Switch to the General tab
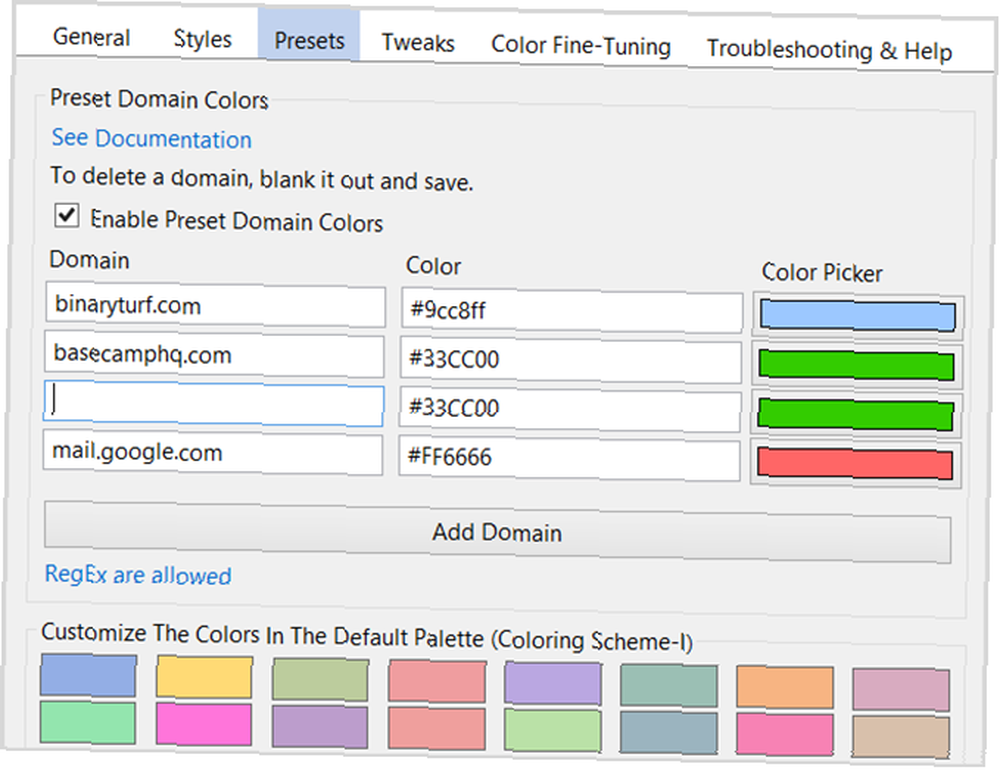The image size is (1000, 770). coord(91,37)
